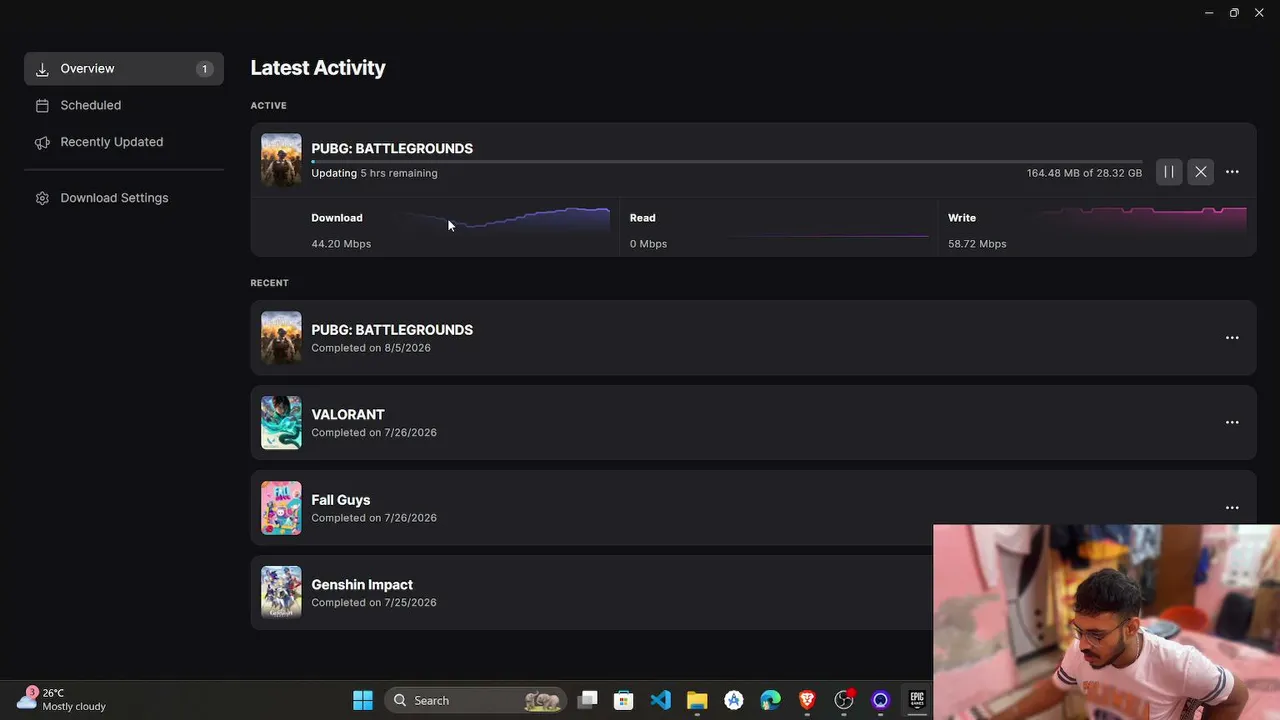Click the "44.20 Mbps" download speed value
The height and width of the screenshot is (720, 1280).
(x=341, y=244)
